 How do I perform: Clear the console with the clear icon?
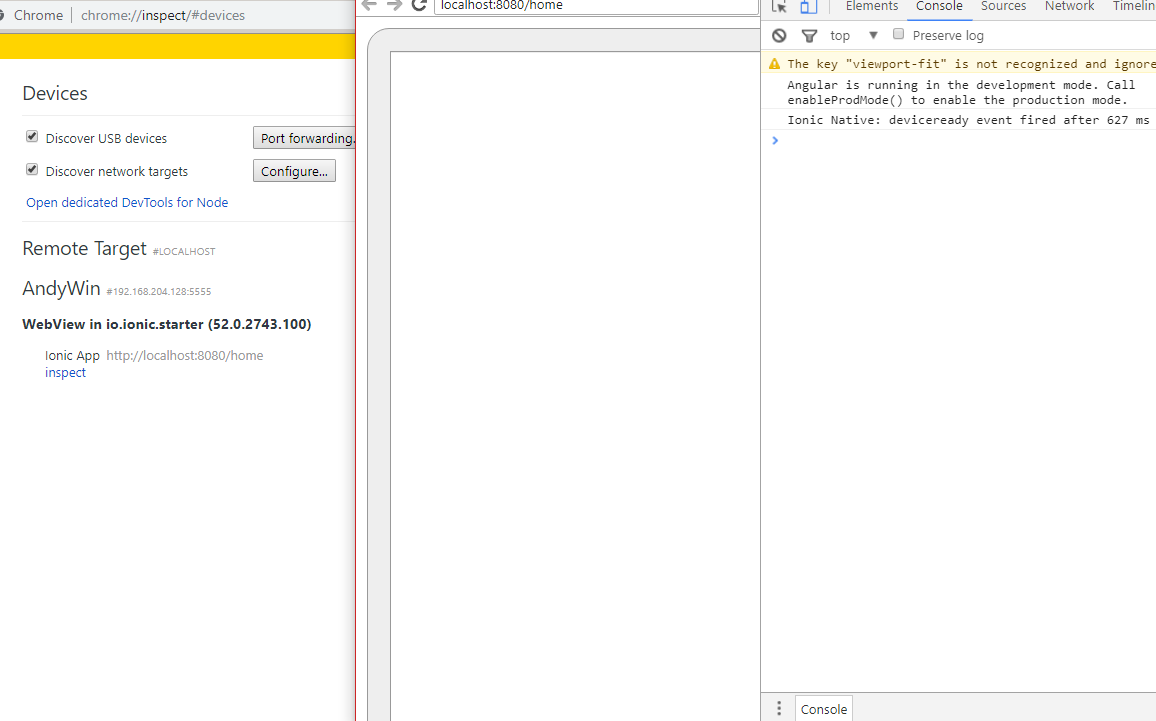point(779,34)
